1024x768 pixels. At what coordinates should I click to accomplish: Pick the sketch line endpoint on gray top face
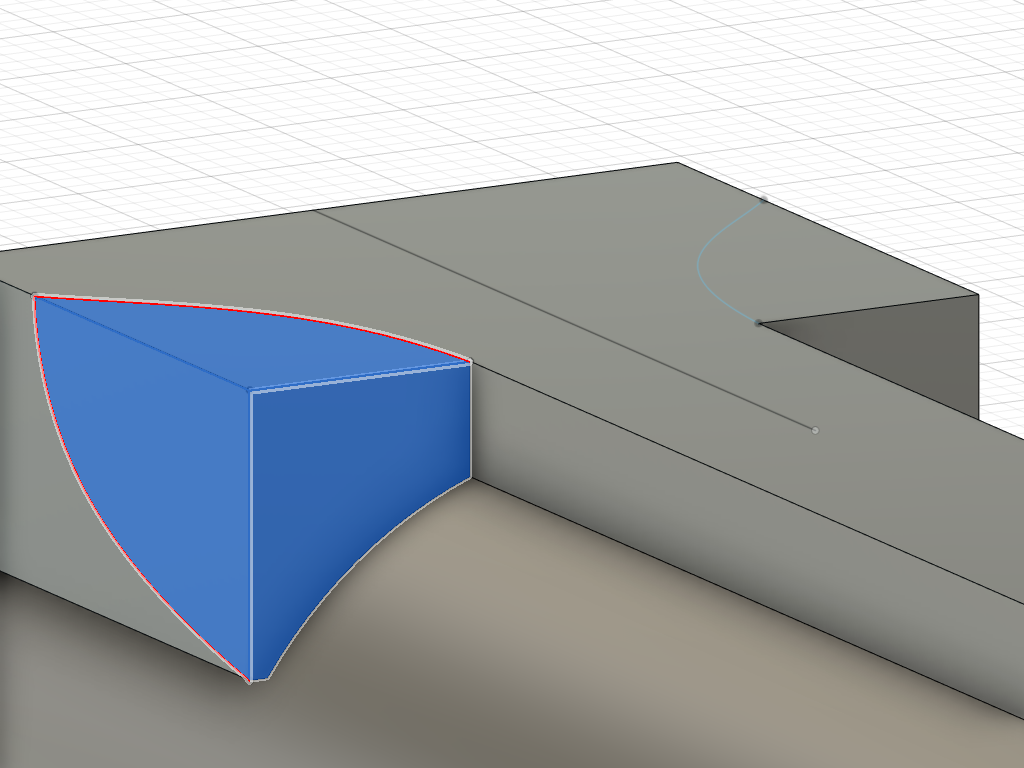[x=814, y=430]
